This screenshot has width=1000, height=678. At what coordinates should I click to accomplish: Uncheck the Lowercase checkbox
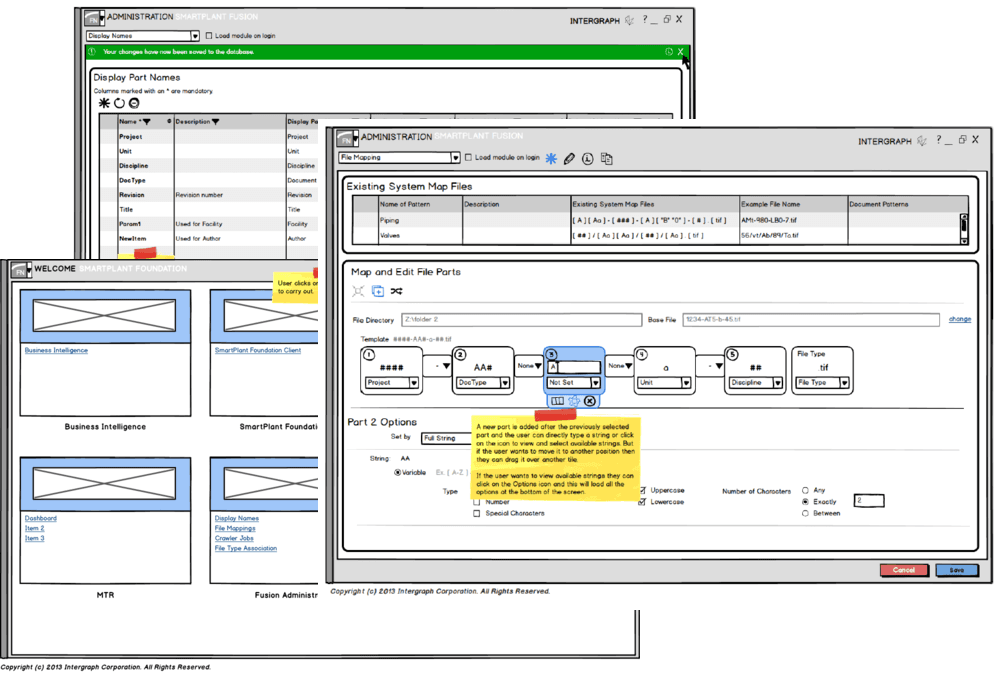(x=642, y=502)
